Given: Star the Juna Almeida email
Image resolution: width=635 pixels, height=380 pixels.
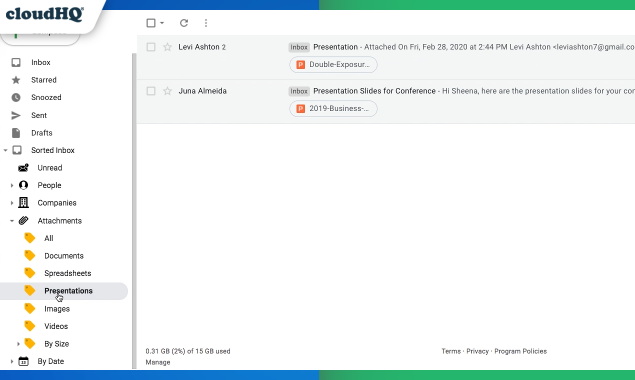Looking at the screenshot, I should point(167,91).
